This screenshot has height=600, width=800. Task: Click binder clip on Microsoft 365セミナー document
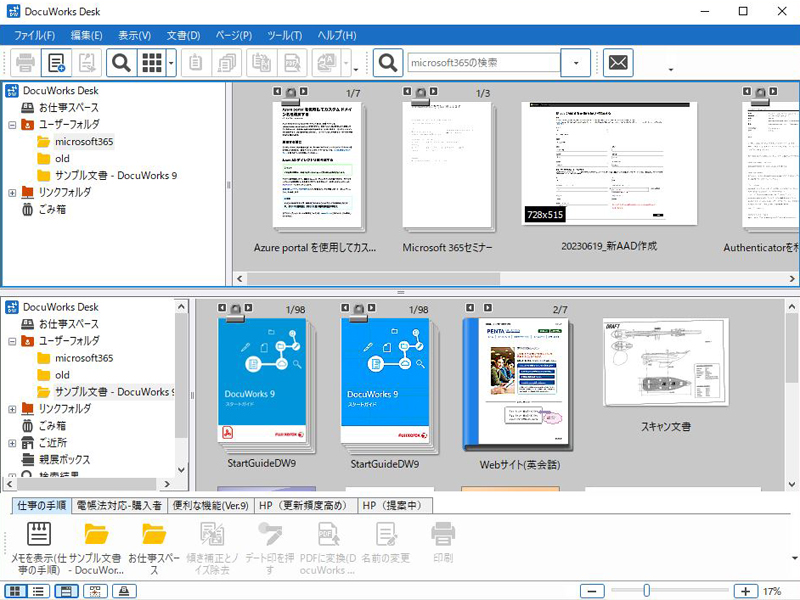tap(420, 94)
